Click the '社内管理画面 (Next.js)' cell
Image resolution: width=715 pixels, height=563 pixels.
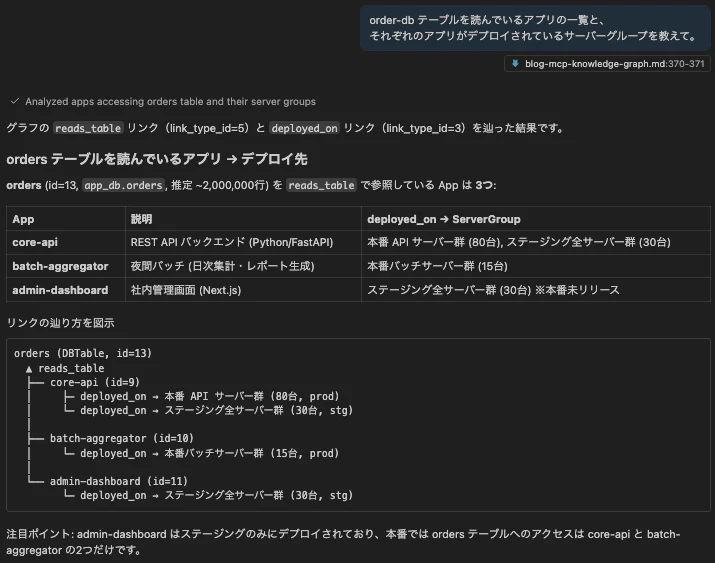(x=243, y=290)
